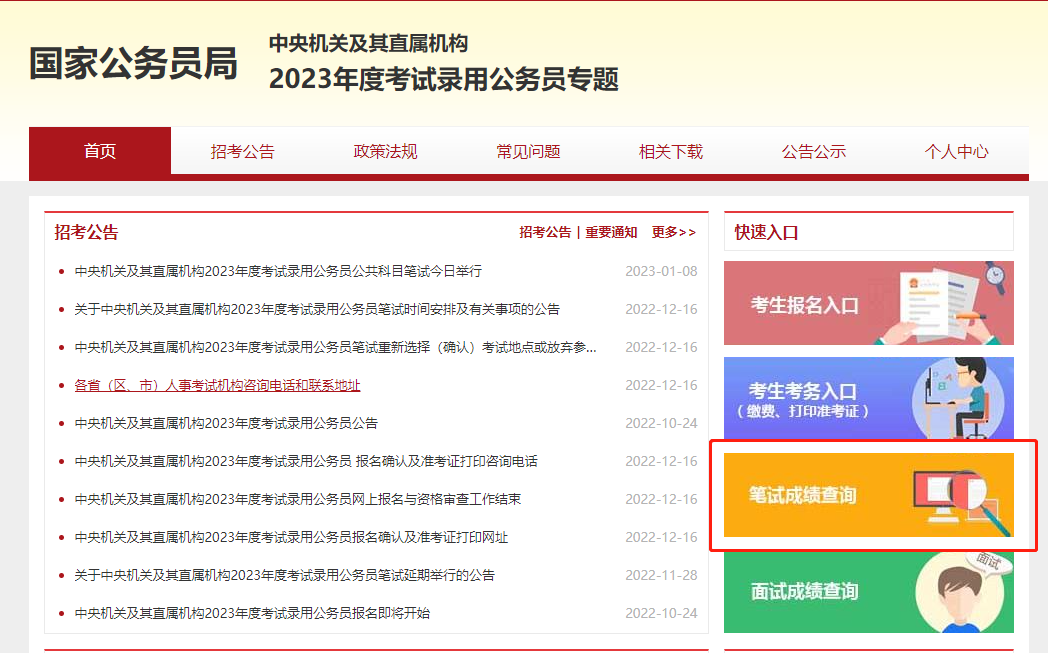Viewport: 1048px width, 653px height.
Task: Open the 考生考务入口 banner
Action: (x=868, y=399)
